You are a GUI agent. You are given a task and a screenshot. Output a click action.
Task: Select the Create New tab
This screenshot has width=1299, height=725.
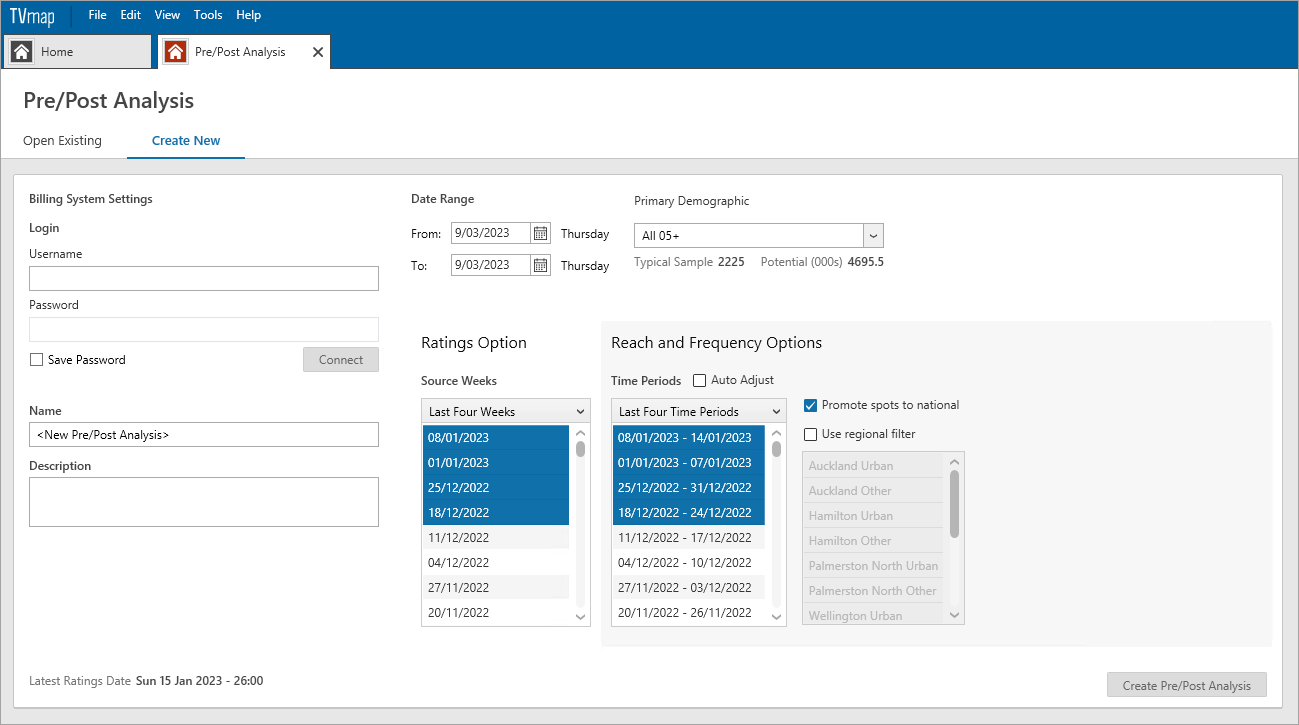pos(186,141)
